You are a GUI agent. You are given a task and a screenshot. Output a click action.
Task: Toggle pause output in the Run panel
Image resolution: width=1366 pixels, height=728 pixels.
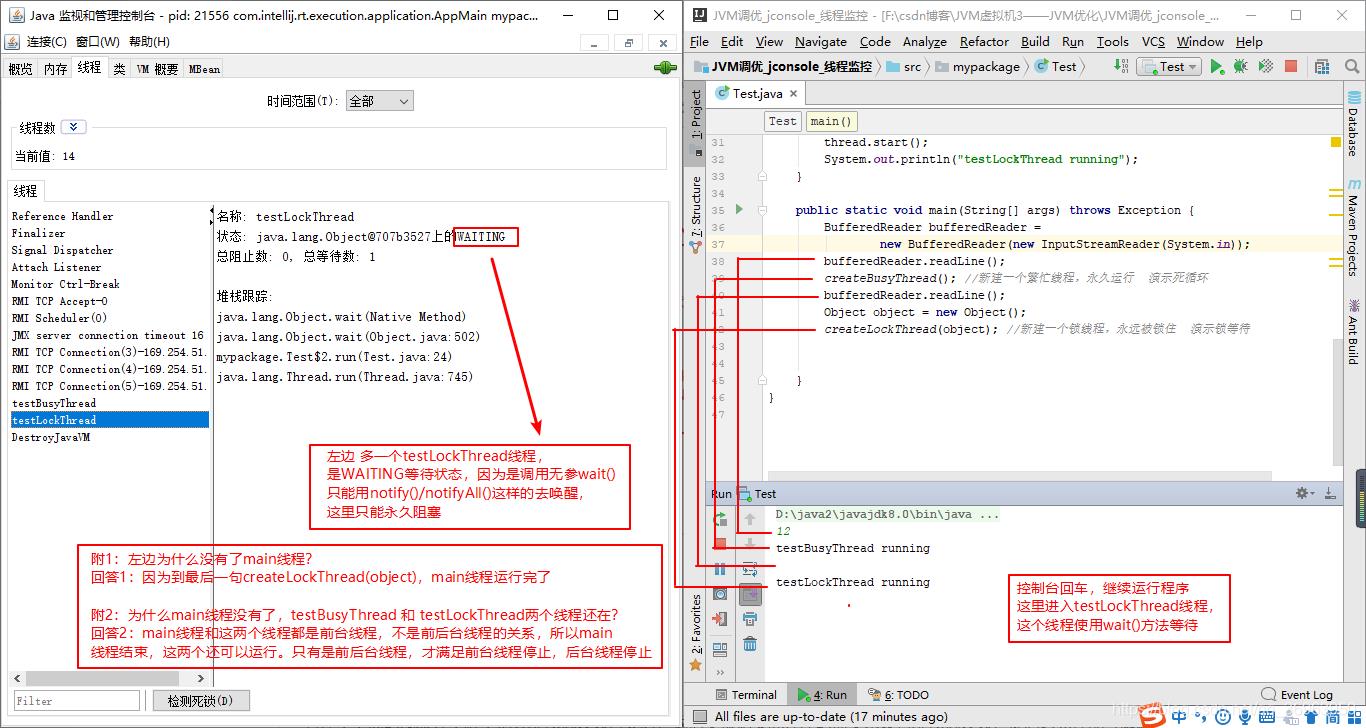point(720,569)
